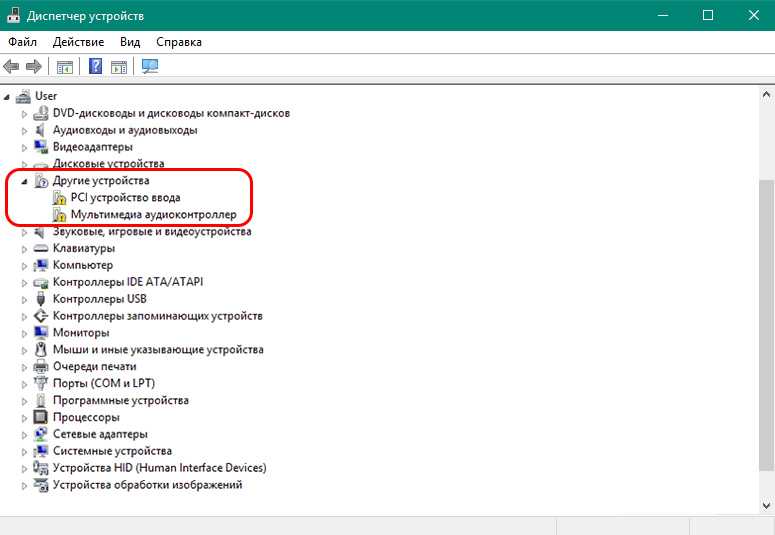This screenshot has height=535, width=775.
Task: Select the Компьютер category icon
Action: point(41,265)
